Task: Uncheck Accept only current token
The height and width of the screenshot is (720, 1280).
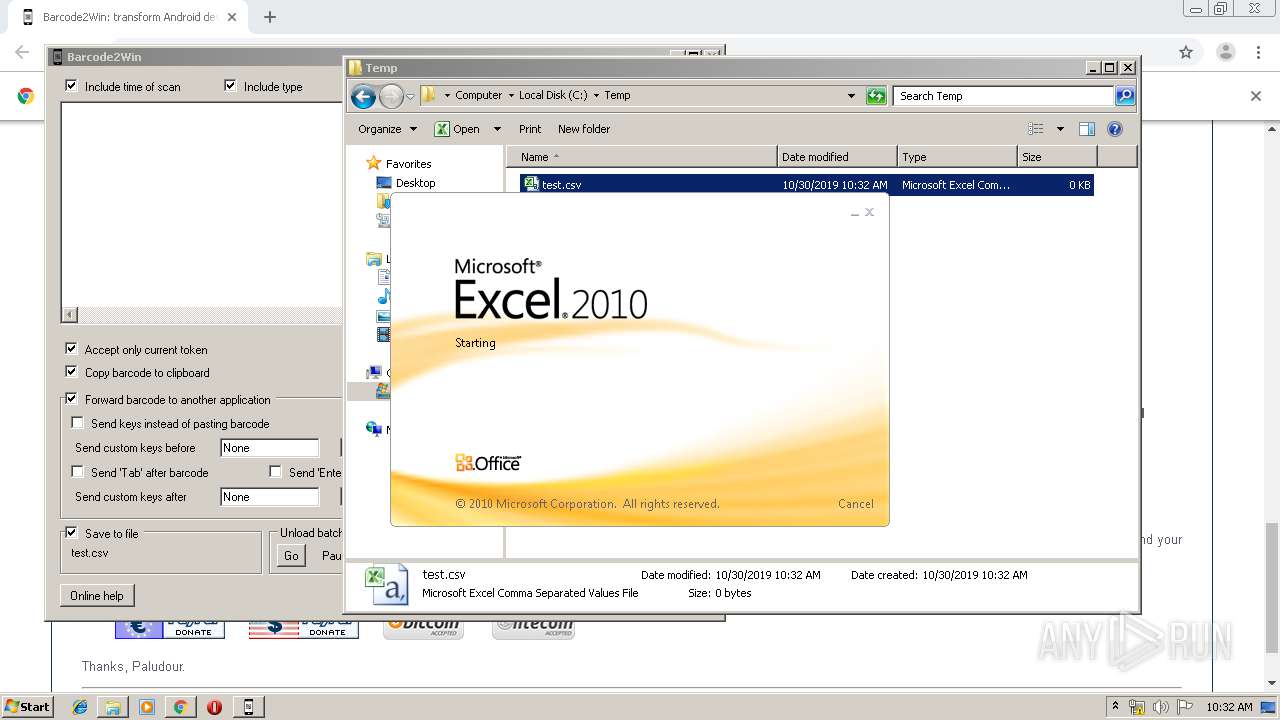Action: (x=71, y=349)
